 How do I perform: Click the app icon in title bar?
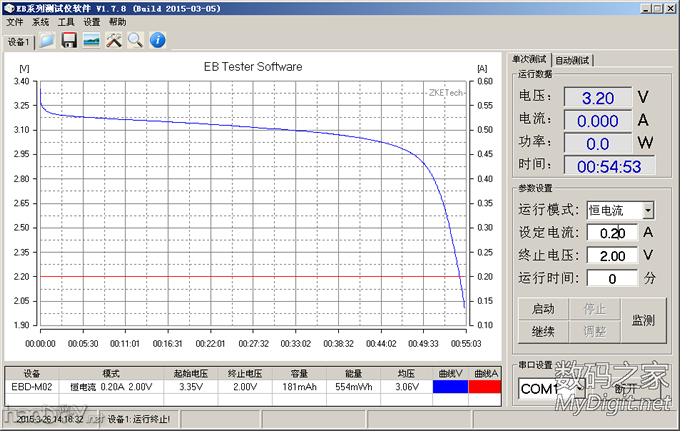click(9, 7)
